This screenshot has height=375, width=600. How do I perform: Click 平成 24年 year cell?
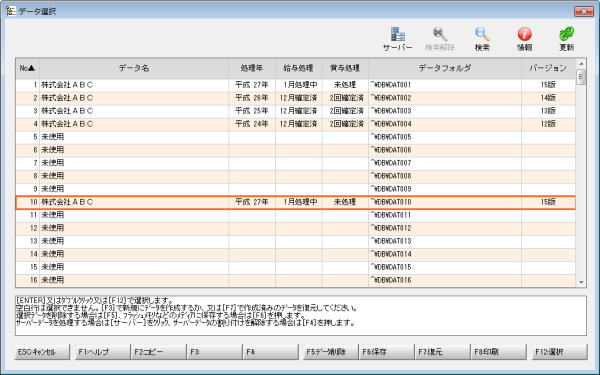252,124
